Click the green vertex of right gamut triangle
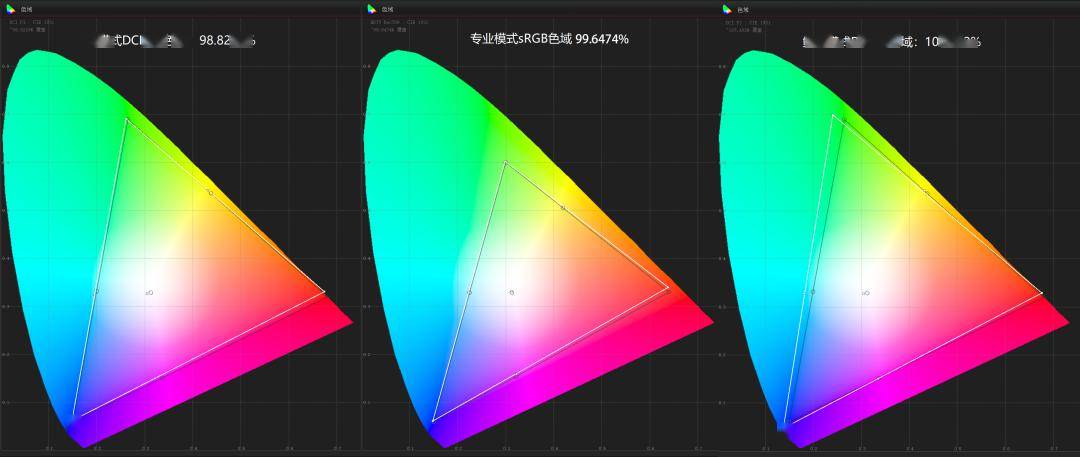 (833, 115)
